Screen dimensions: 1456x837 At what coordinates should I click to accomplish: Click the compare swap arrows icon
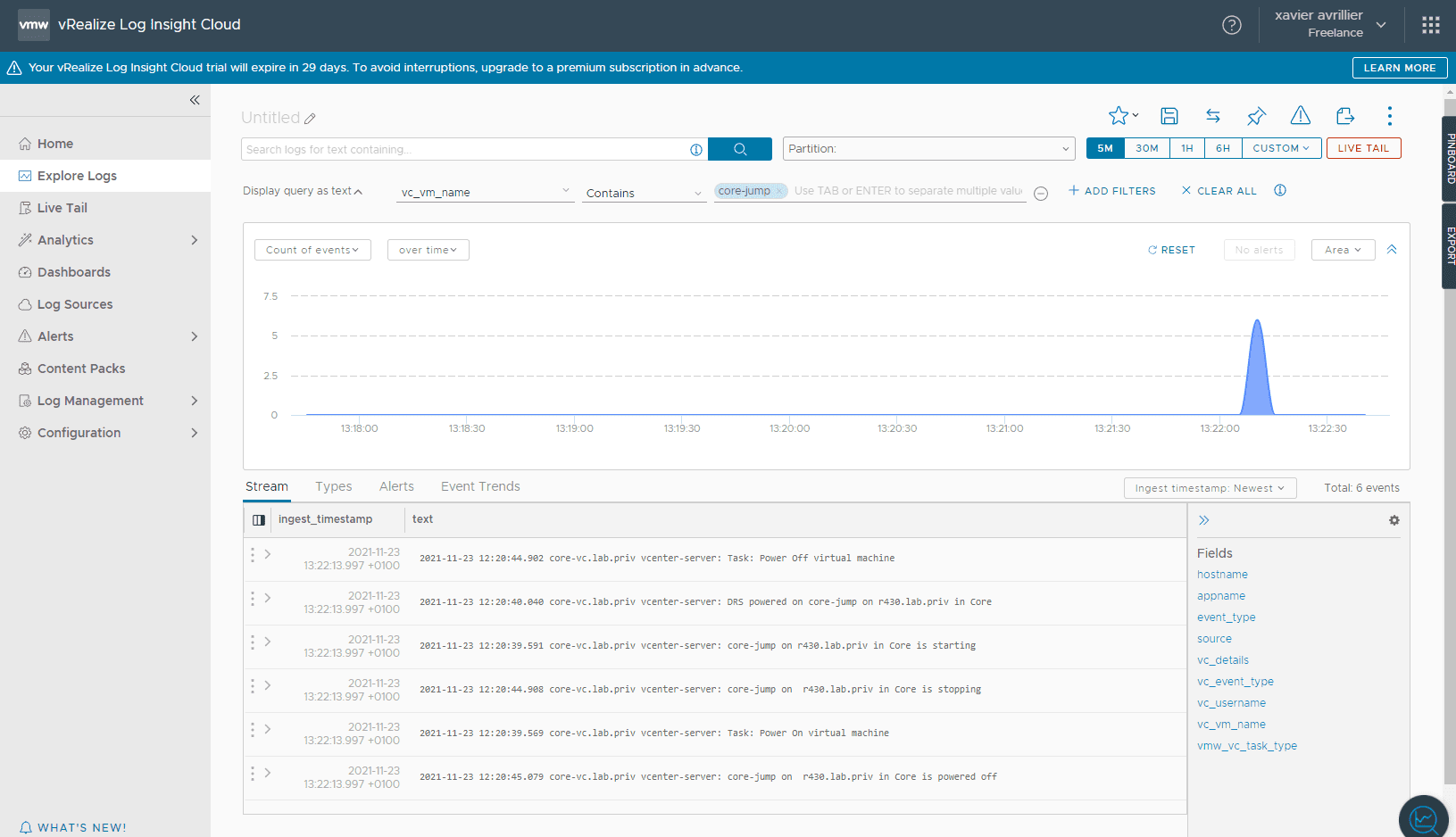point(1213,116)
